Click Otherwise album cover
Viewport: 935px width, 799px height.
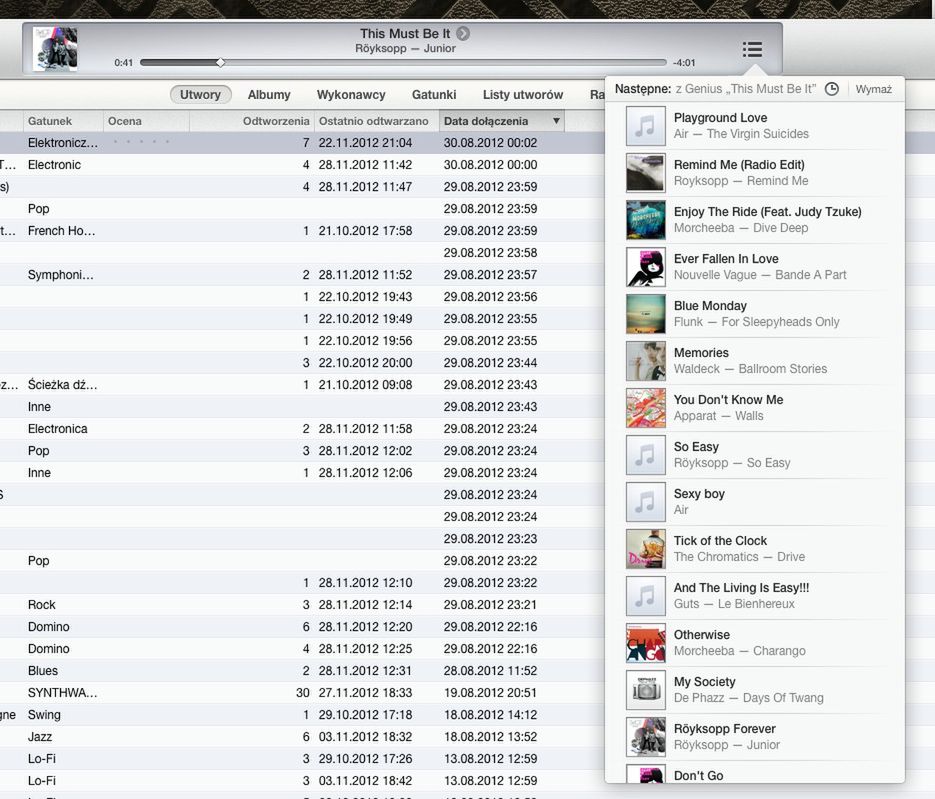(645, 643)
